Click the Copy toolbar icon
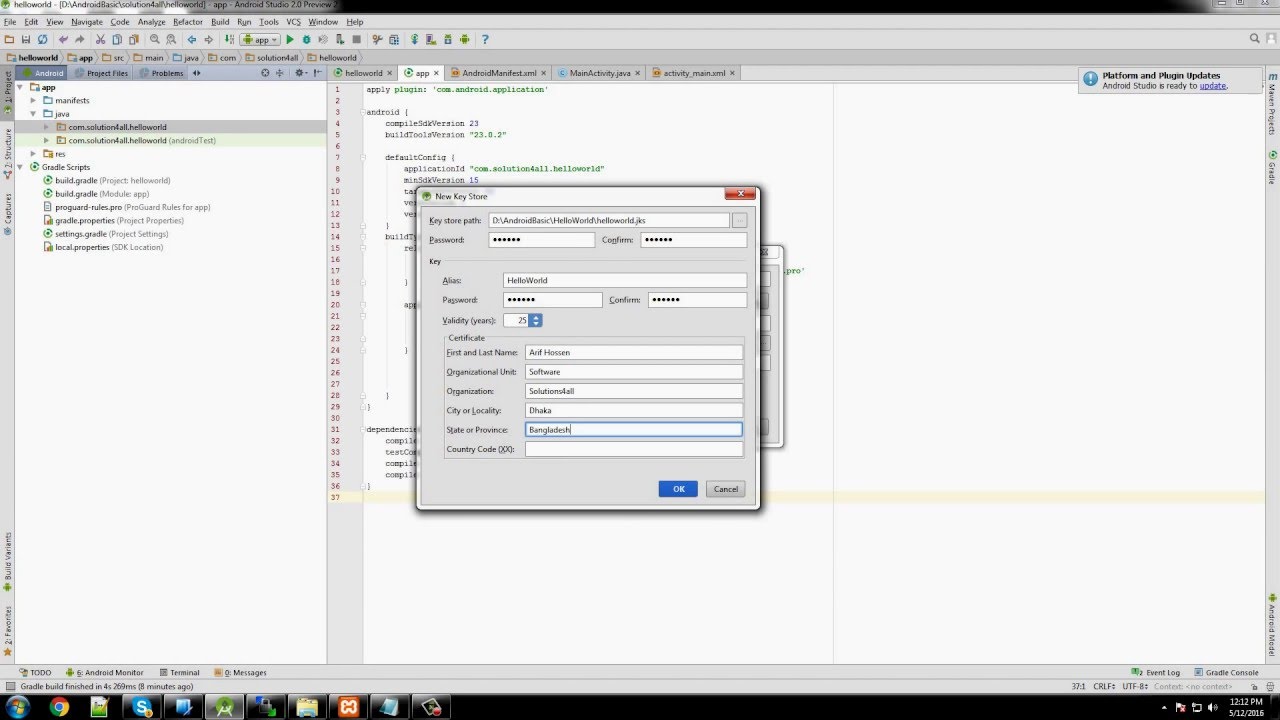The height and width of the screenshot is (720, 1280). click(117, 39)
